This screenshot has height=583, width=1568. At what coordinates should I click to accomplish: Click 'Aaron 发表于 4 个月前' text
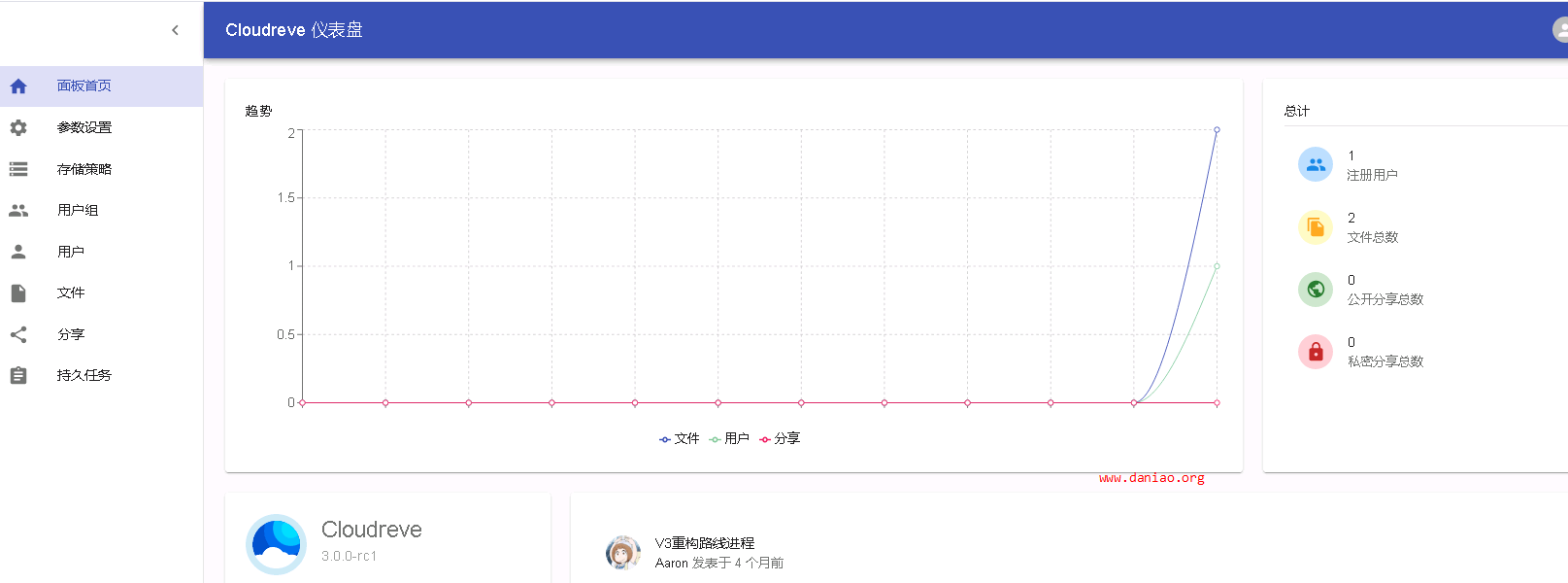click(718, 563)
